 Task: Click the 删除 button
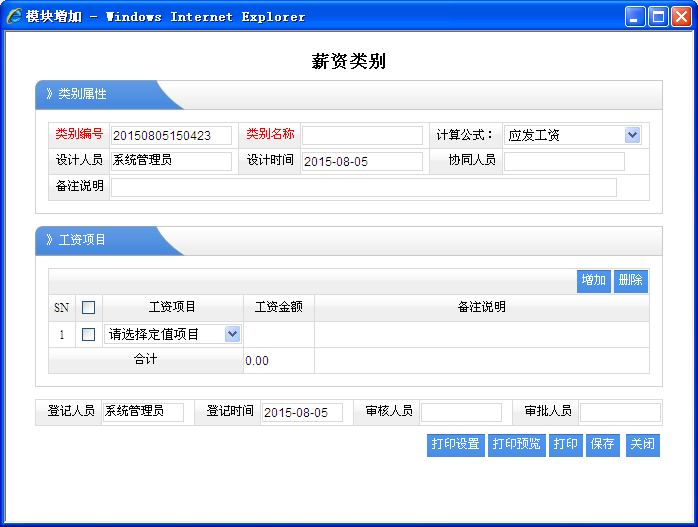pyautogui.click(x=631, y=280)
